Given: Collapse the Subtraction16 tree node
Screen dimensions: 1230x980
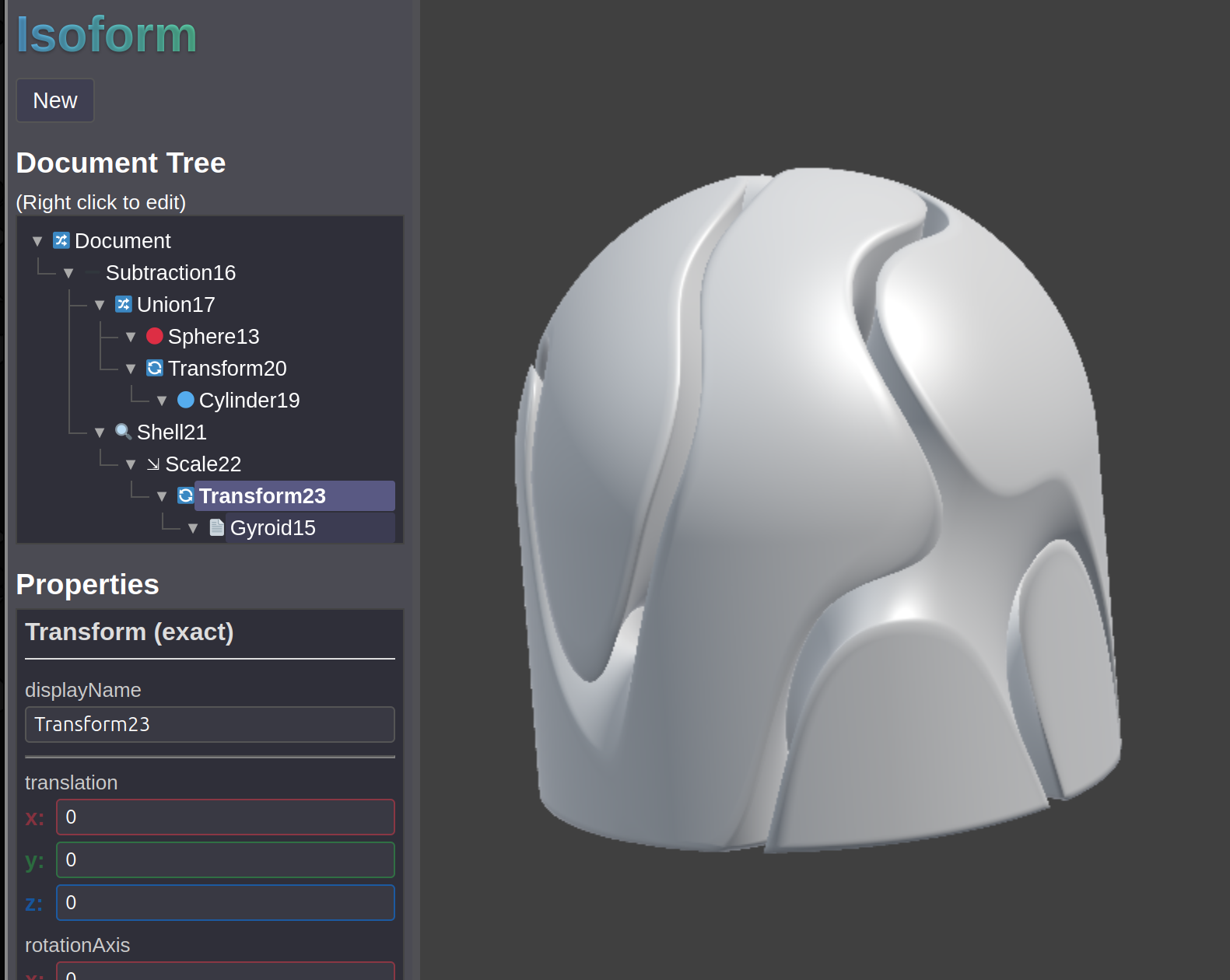Looking at the screenshot, I should tap(68, 273).
